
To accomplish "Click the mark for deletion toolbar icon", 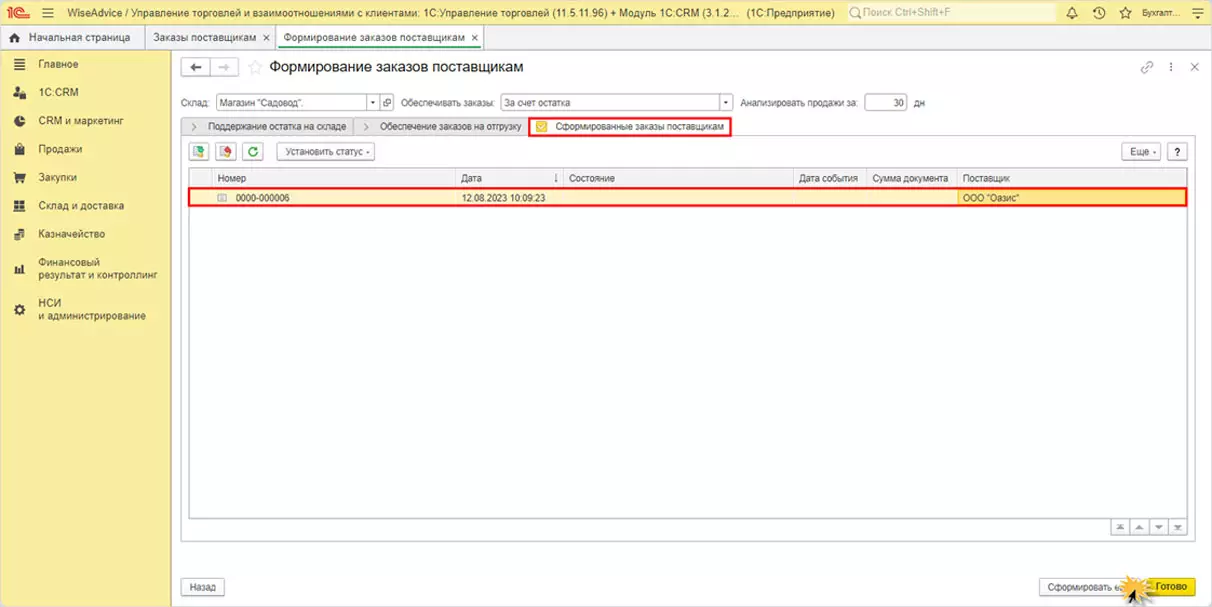I will click(227, 152).
